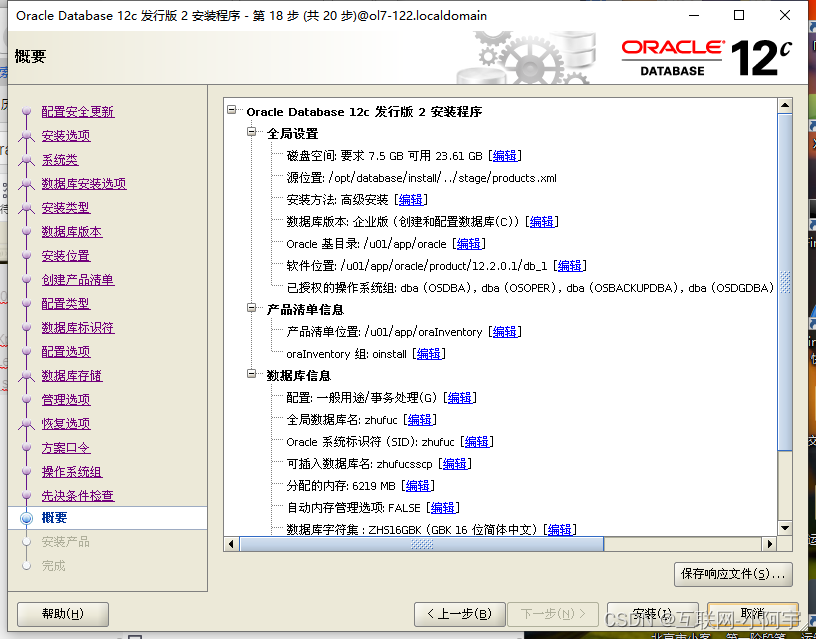
Task: Go to 数据库版本 step
Action: 72,232
